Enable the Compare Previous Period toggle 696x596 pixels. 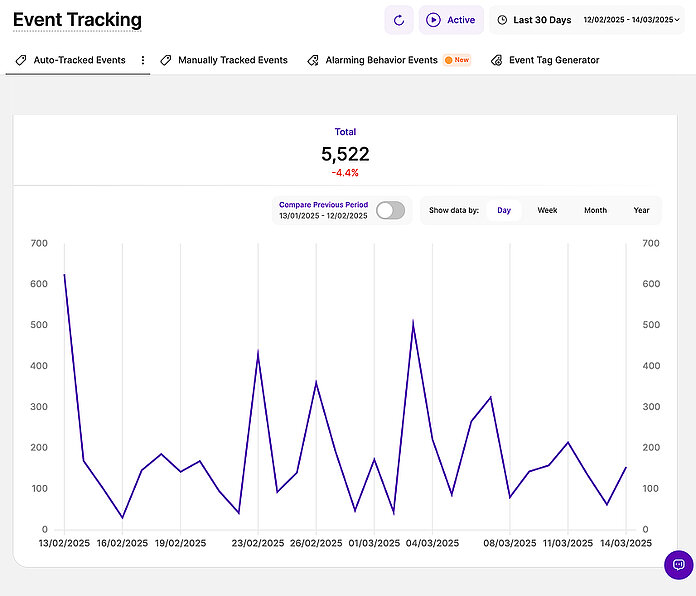click(x=391, y=210)
